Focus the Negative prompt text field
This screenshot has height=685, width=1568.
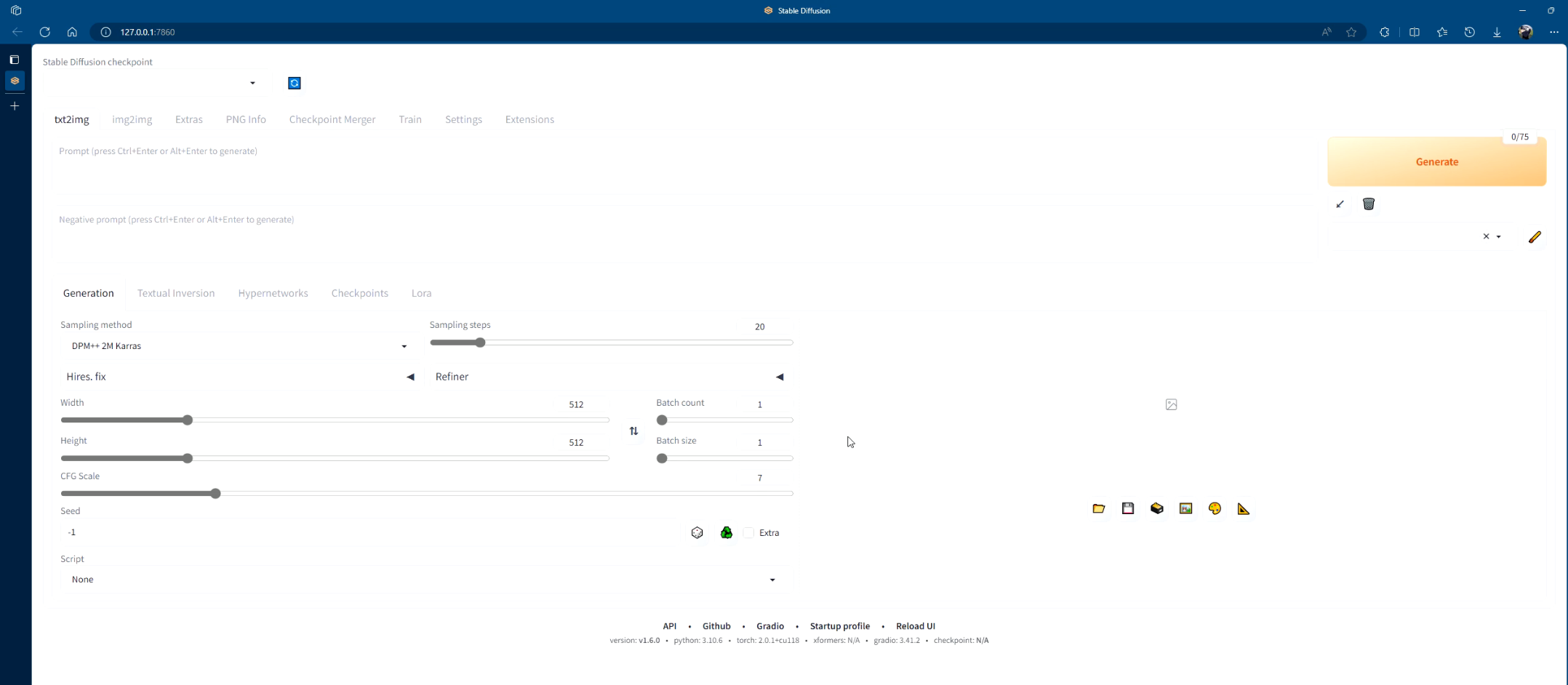[684, 236]
